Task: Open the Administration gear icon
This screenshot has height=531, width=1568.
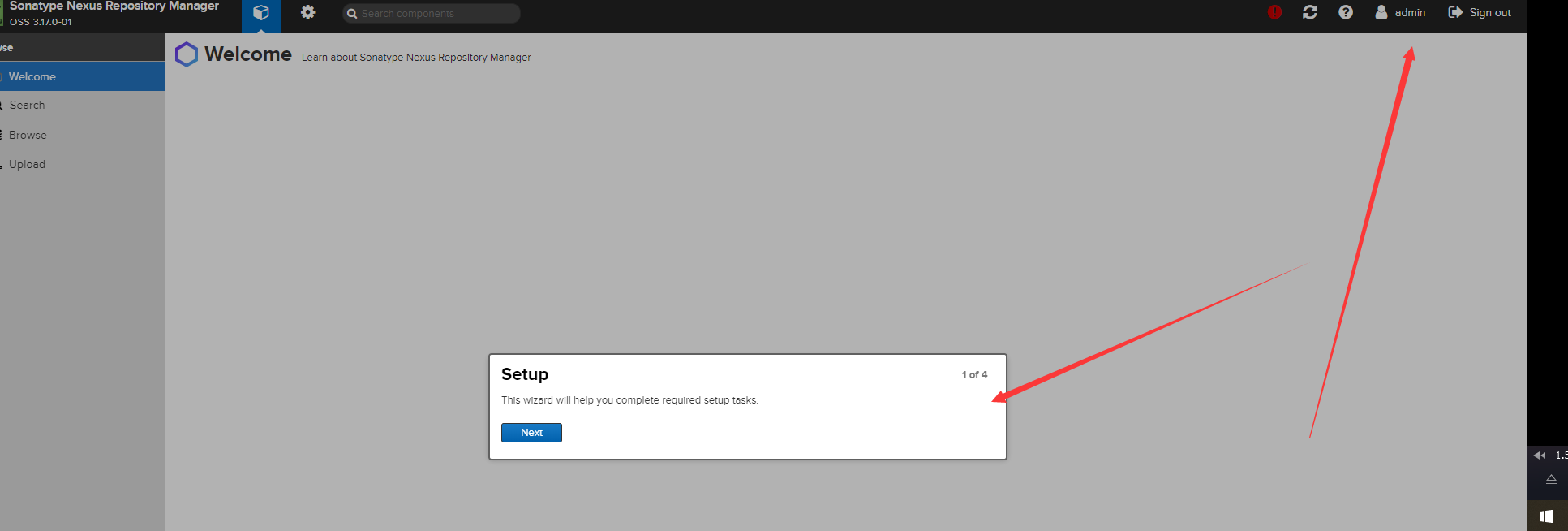Action: [x=307, y=12]
